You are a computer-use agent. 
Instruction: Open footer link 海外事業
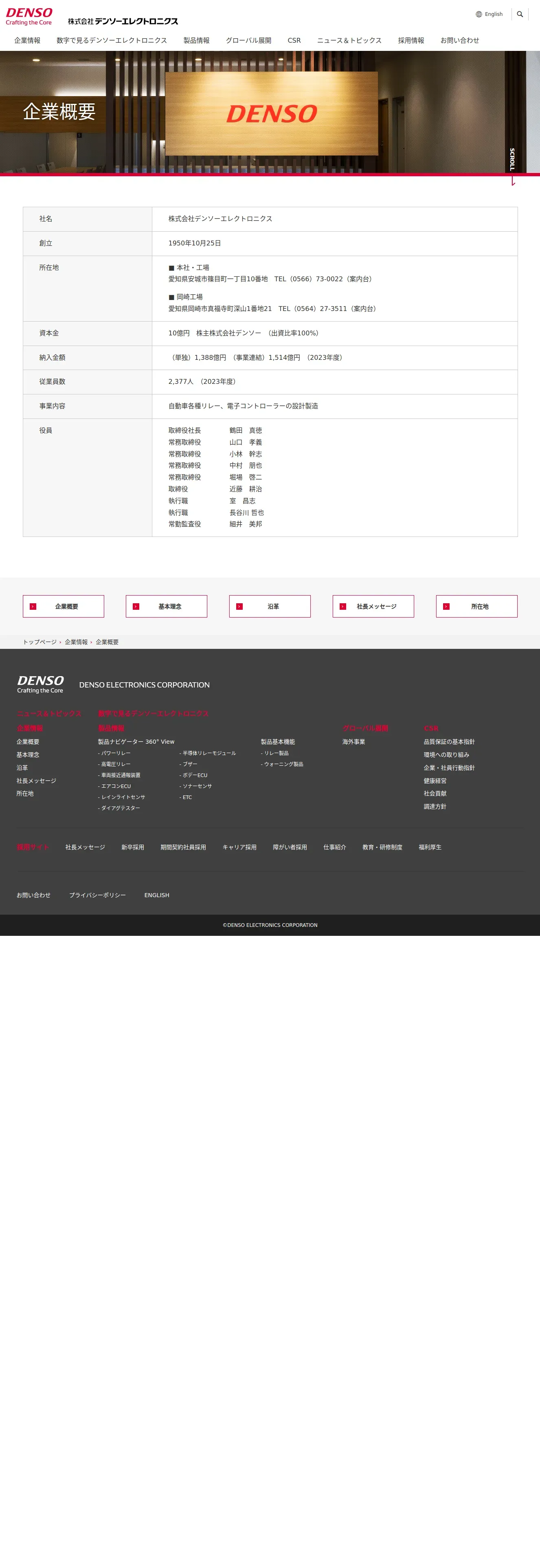click(354, 741)
